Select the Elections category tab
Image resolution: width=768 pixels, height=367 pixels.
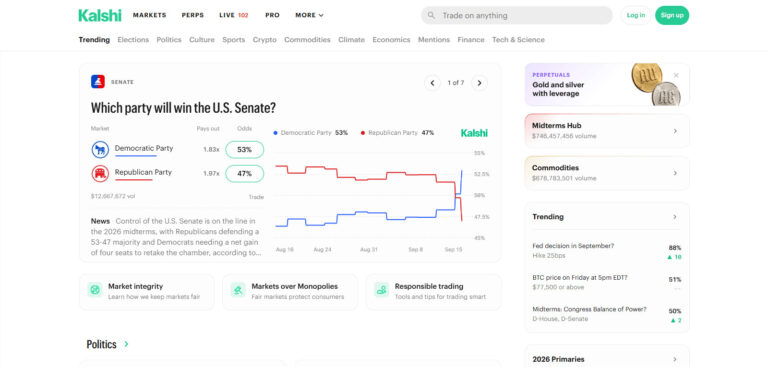point(133,40)
